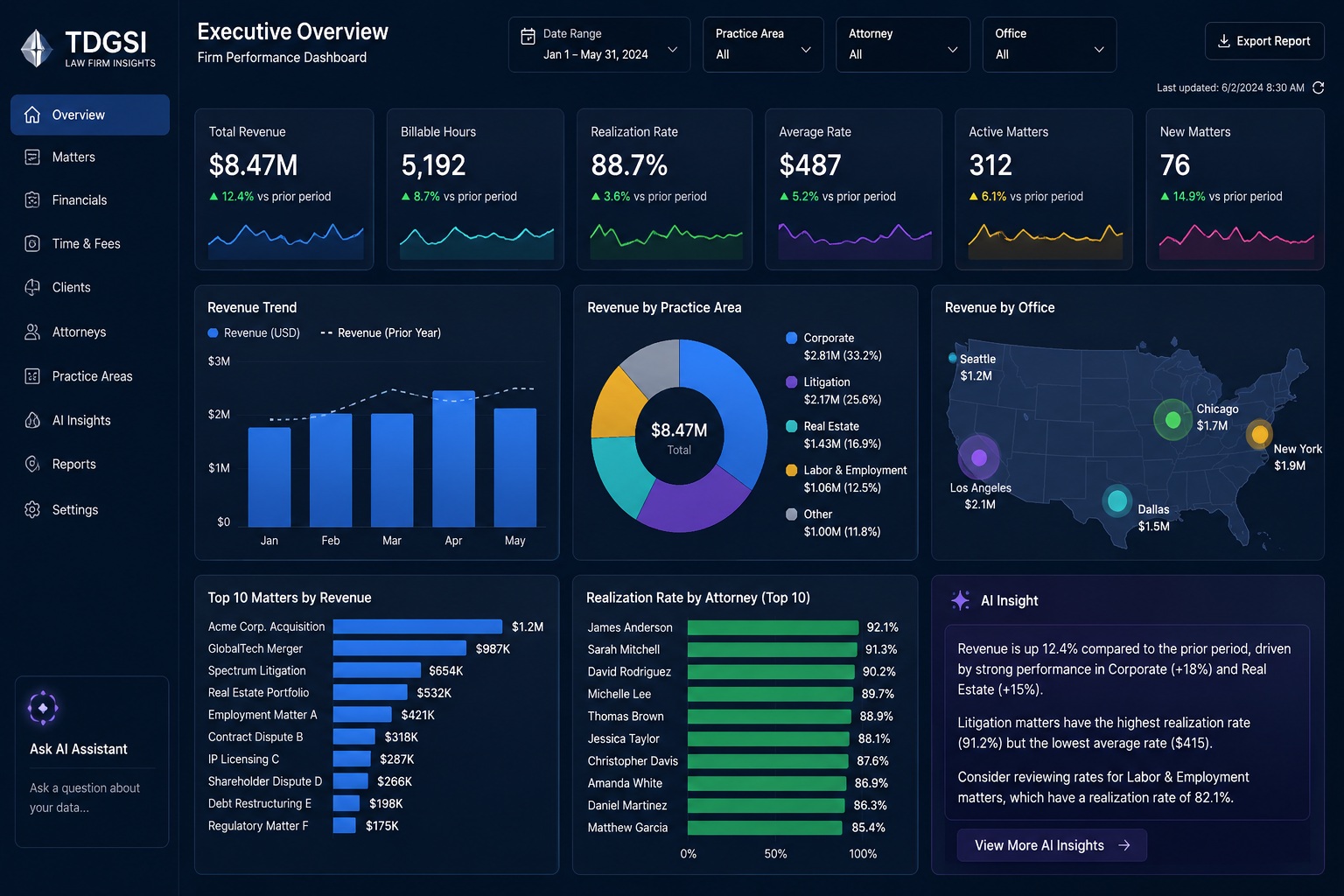Click the Settings gear icon
Screen dimensions: 1344x896
click(32, 509)
